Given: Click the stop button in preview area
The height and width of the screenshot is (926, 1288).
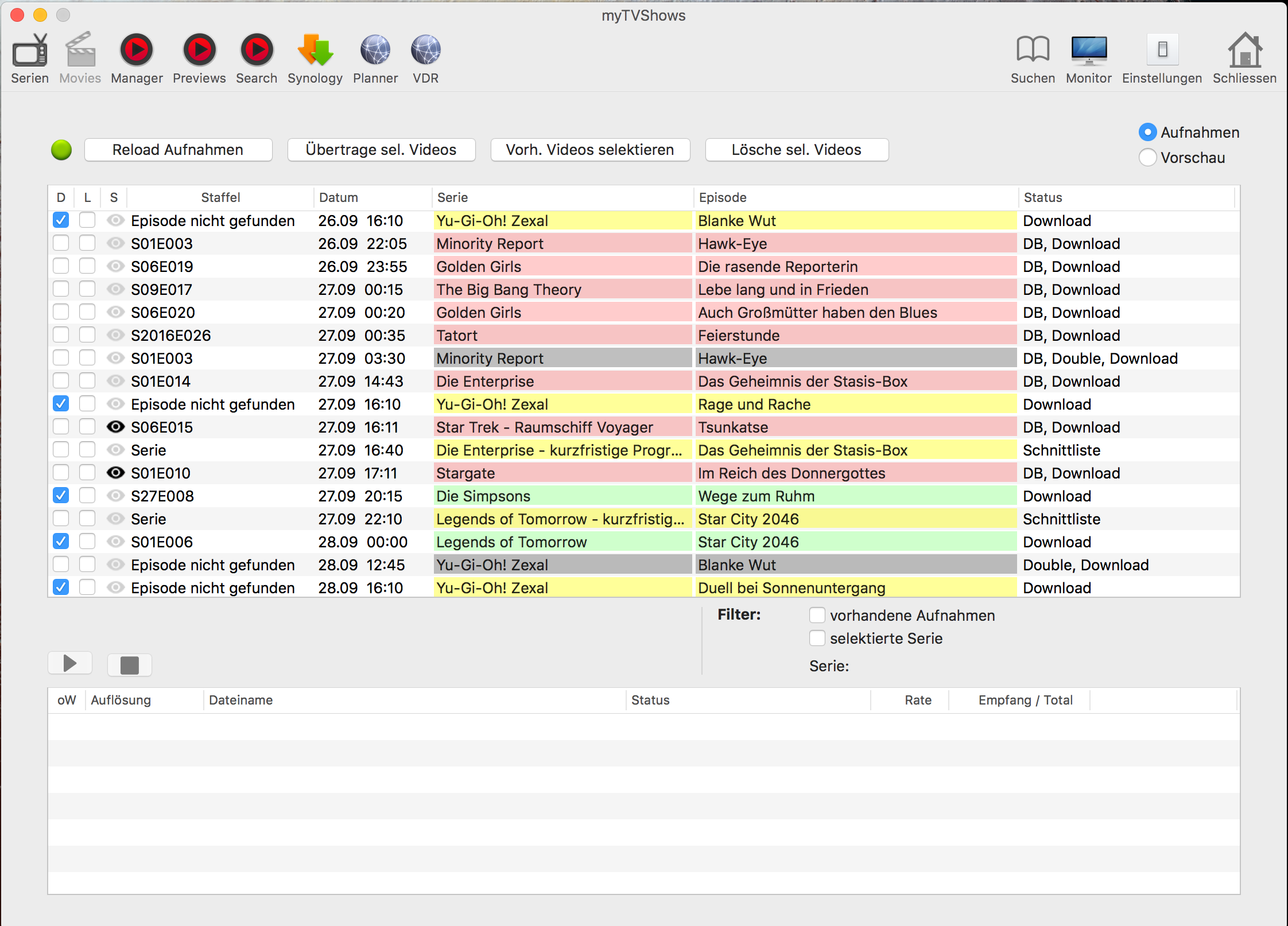Looking at the screenshot, I should coord(130,663).
